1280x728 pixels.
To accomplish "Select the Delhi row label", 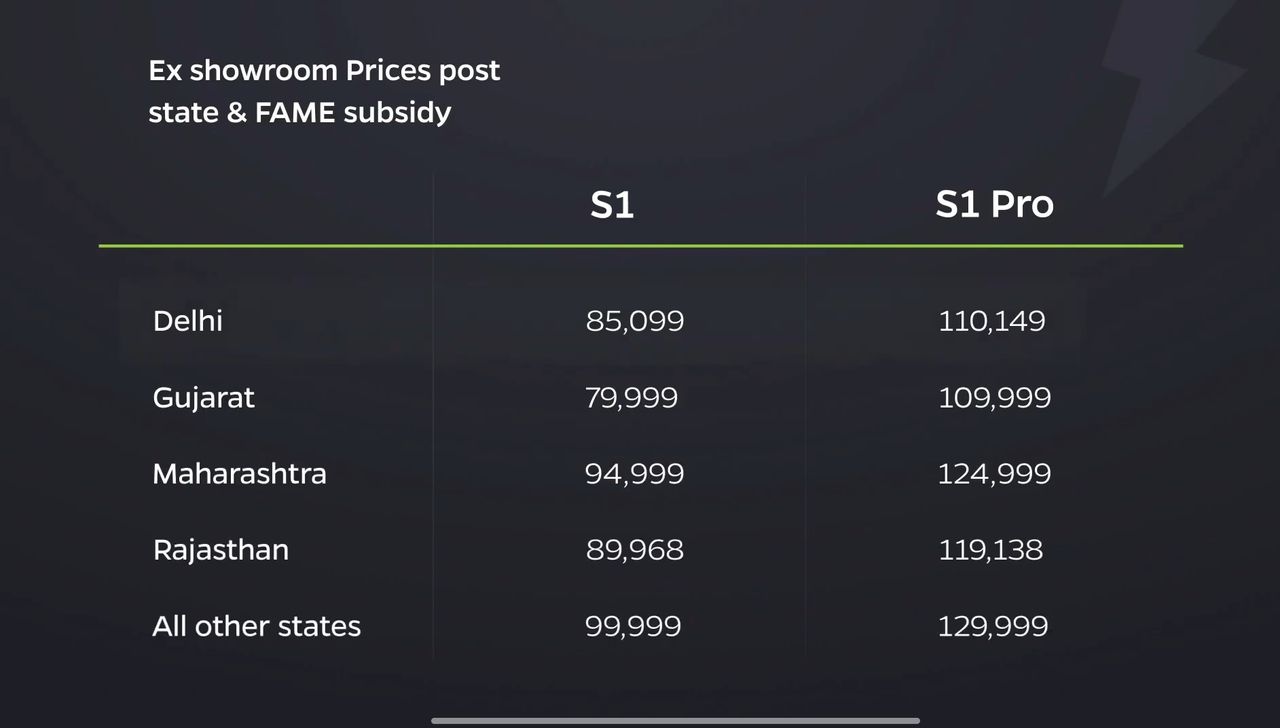I will click(188, 321).
